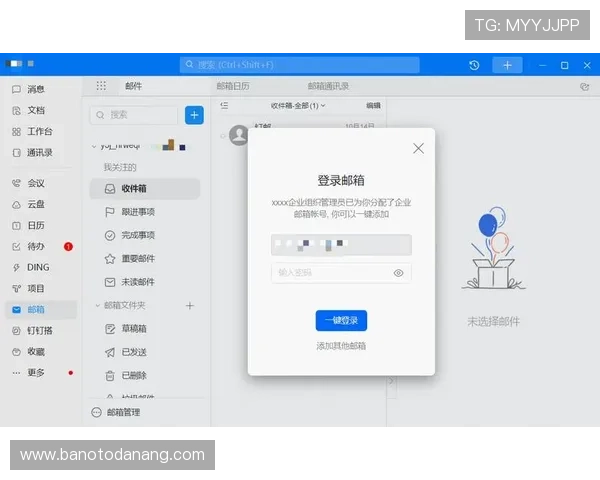
Task: Open the 通讯录 contacts section
Action: [32, 153]
